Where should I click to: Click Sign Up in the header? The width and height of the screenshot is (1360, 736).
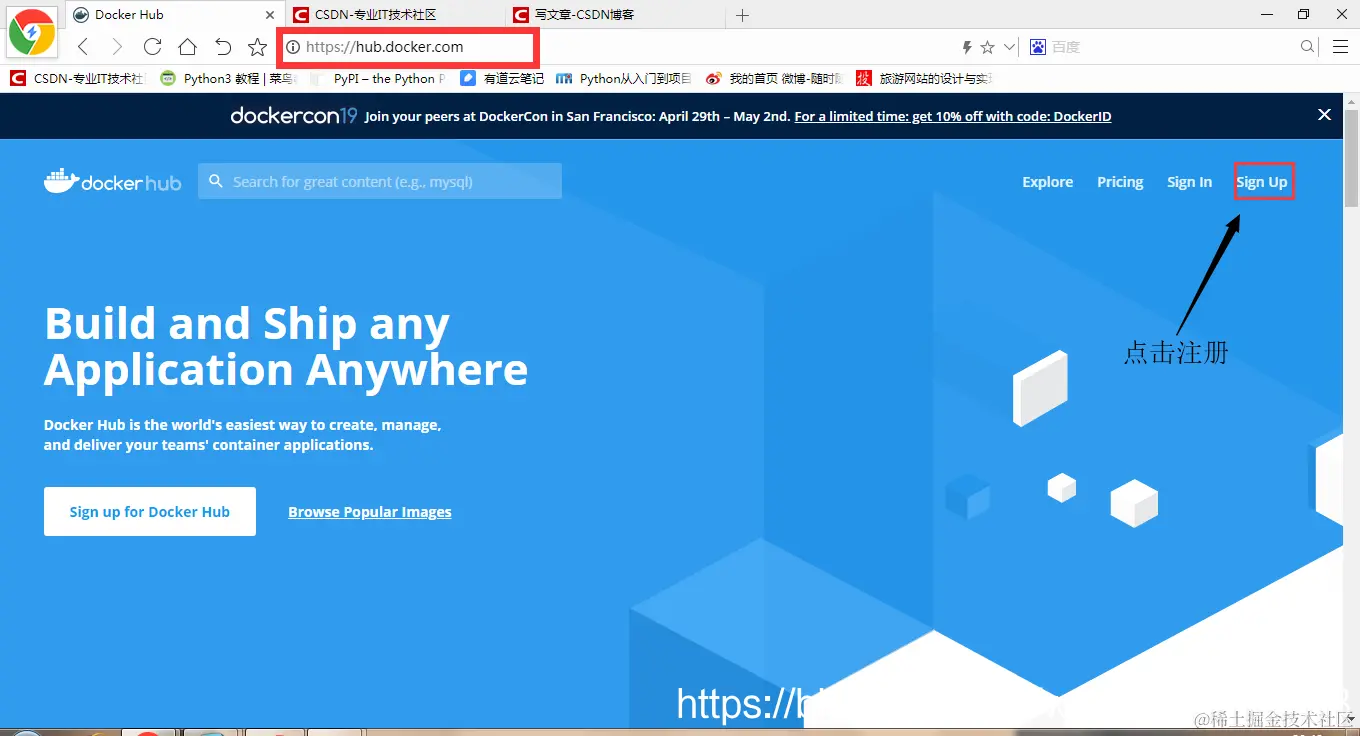click(x=1262, y=182)
